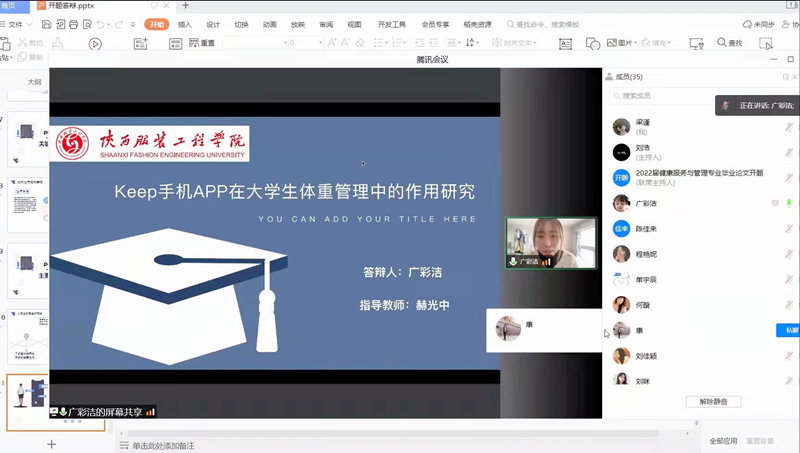Switch to the 插入 ribbon tab

pyautogui.click(x=185, y=24)
